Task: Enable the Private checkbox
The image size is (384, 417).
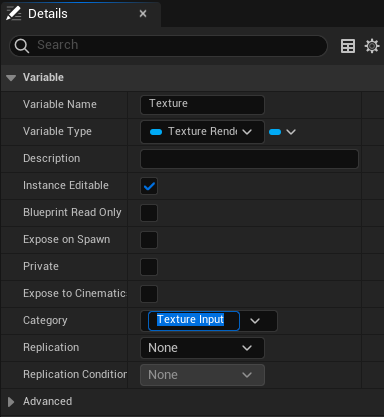Action: pyautogui.click(x=149, y=267)
